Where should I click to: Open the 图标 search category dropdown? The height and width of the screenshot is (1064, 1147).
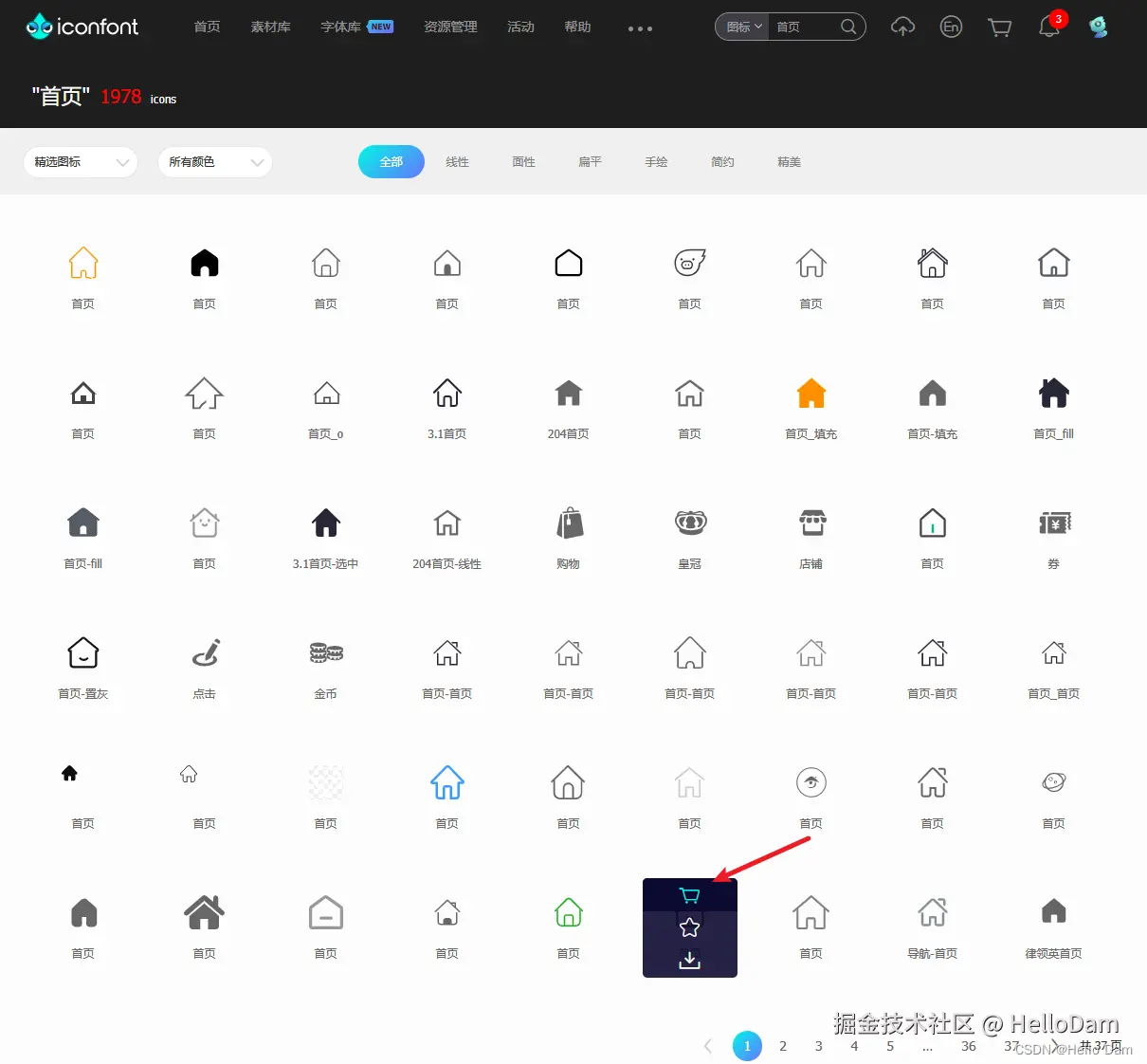click(x=742, y=27)
